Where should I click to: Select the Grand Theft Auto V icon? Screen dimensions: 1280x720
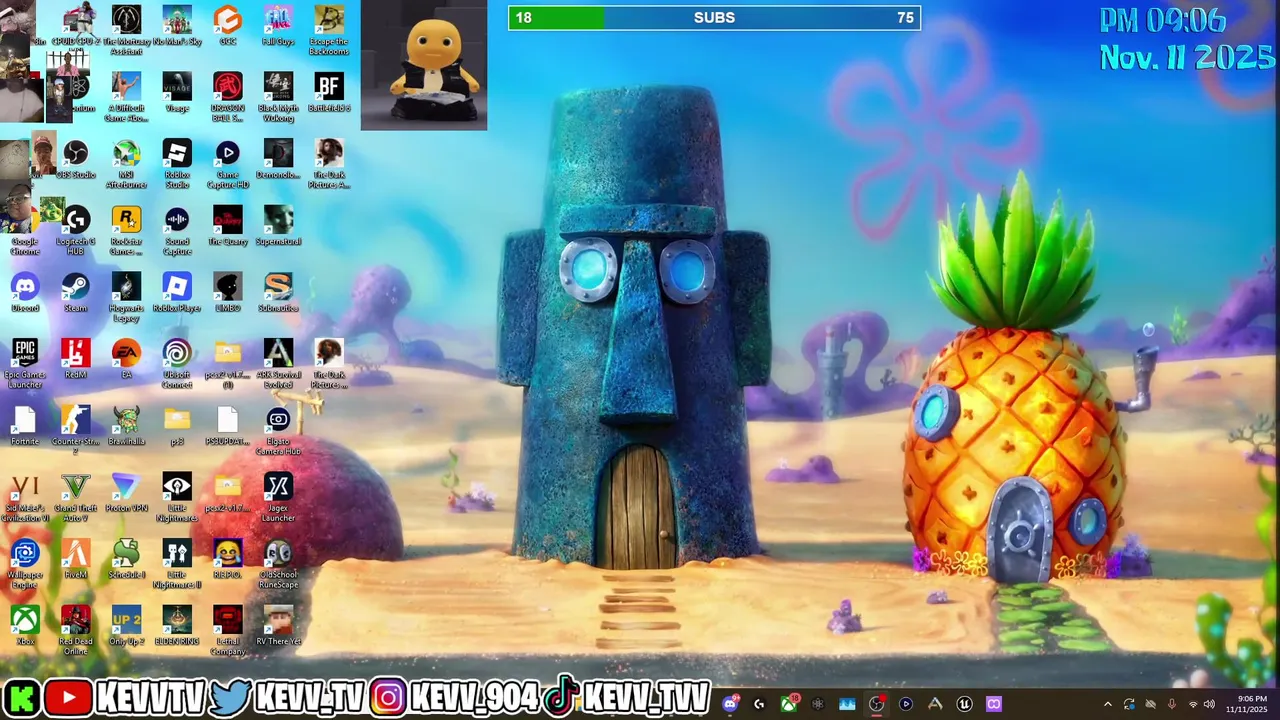[76, 498]
